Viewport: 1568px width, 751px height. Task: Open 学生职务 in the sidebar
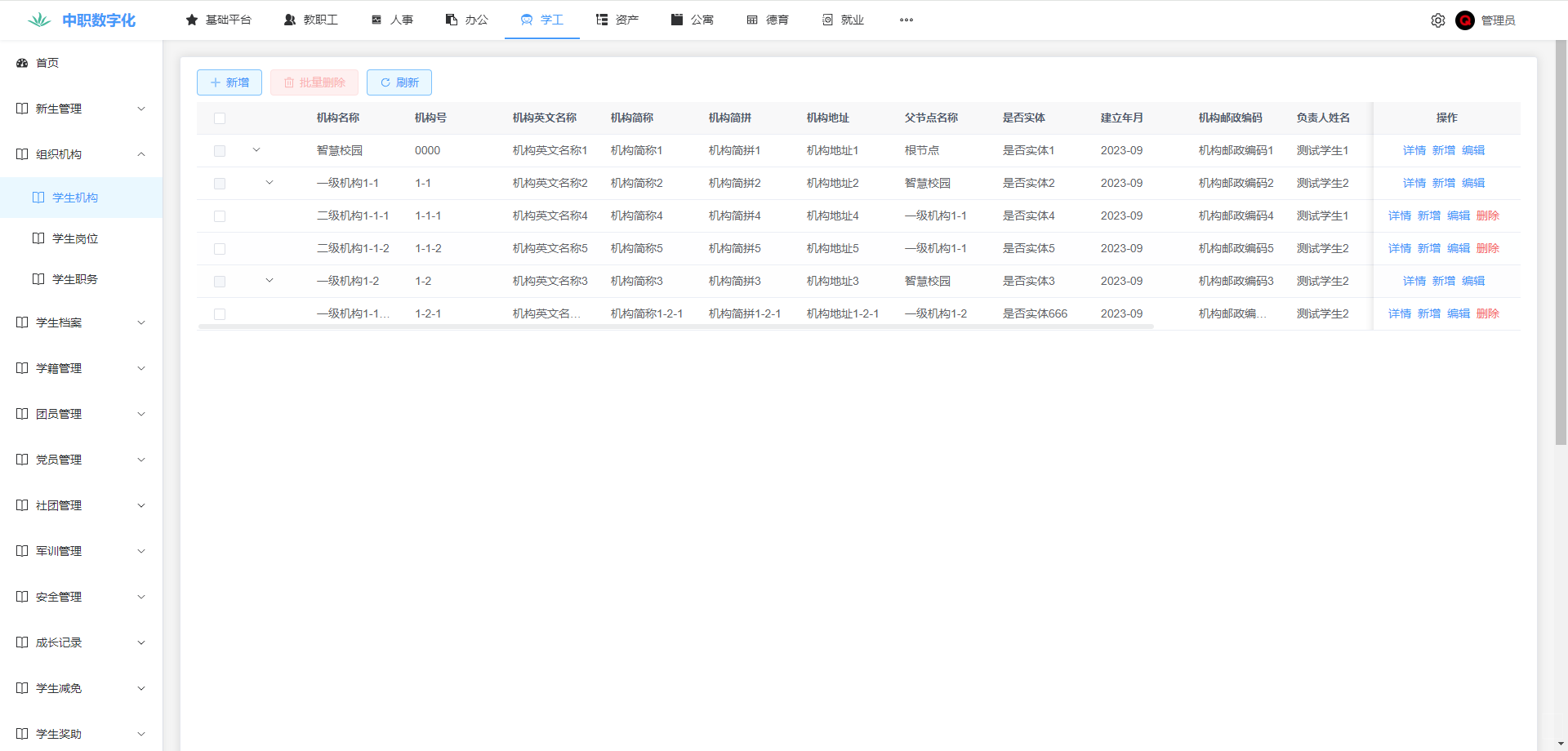click(74, 279)
